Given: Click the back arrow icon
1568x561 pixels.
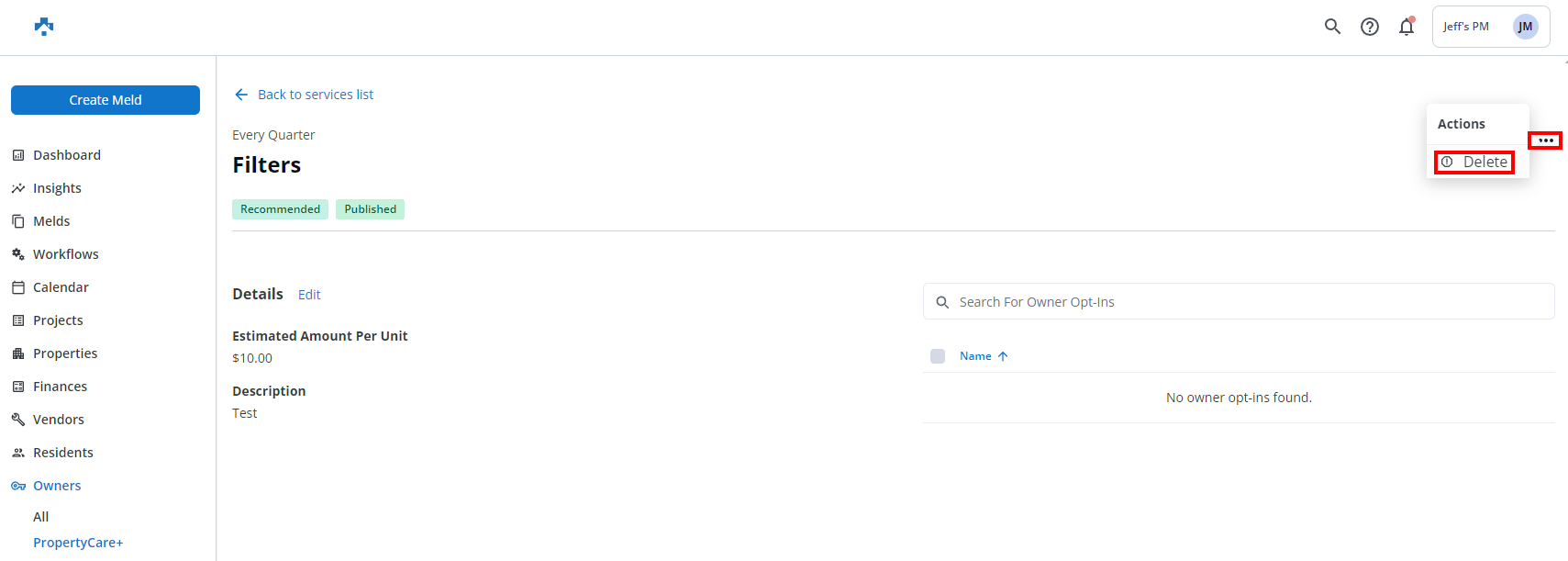Looking at the screenshot, I should [241, 95].
